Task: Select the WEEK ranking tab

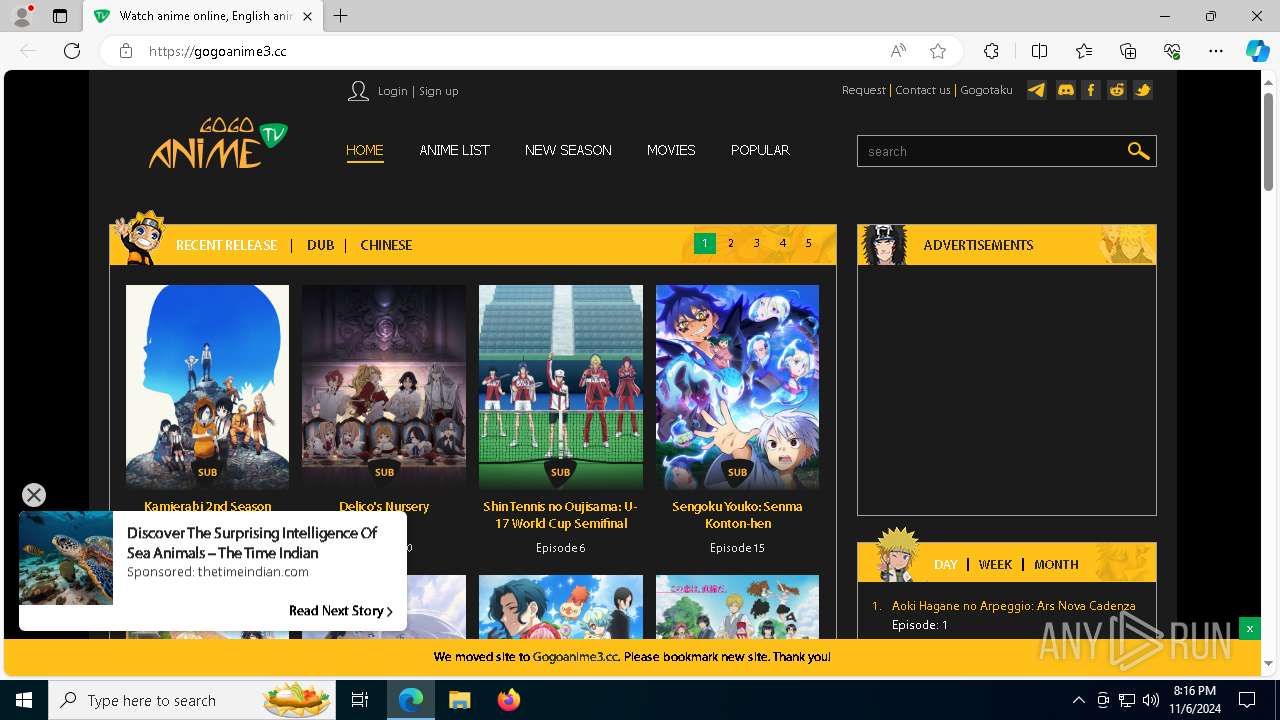Action: pos(995,564)
